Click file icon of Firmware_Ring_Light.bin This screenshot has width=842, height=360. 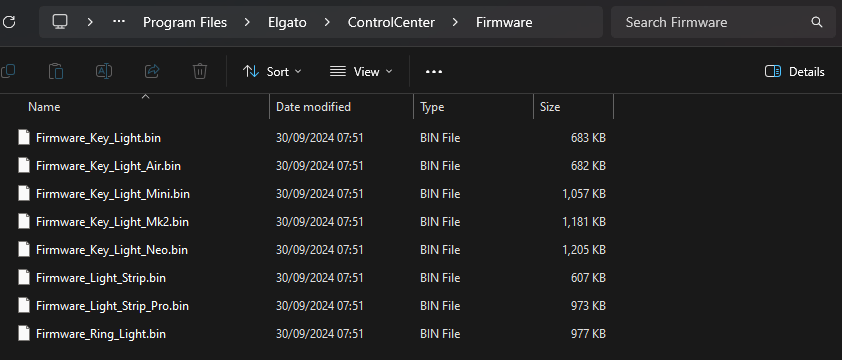24,333
